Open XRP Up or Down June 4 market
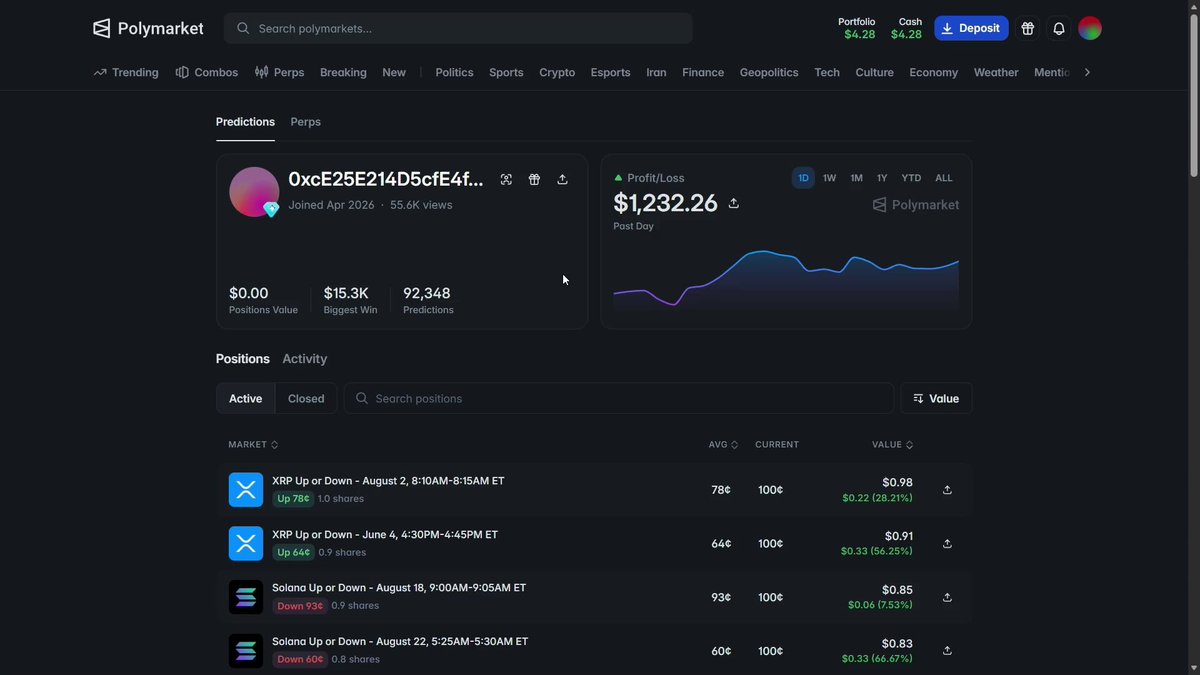The height and width of the screenshot is (675, 1200). coord(385,535)
